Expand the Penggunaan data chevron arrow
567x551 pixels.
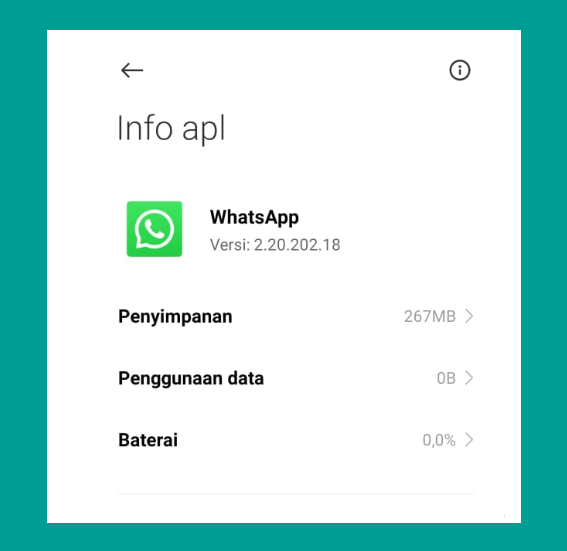point(469,378)
